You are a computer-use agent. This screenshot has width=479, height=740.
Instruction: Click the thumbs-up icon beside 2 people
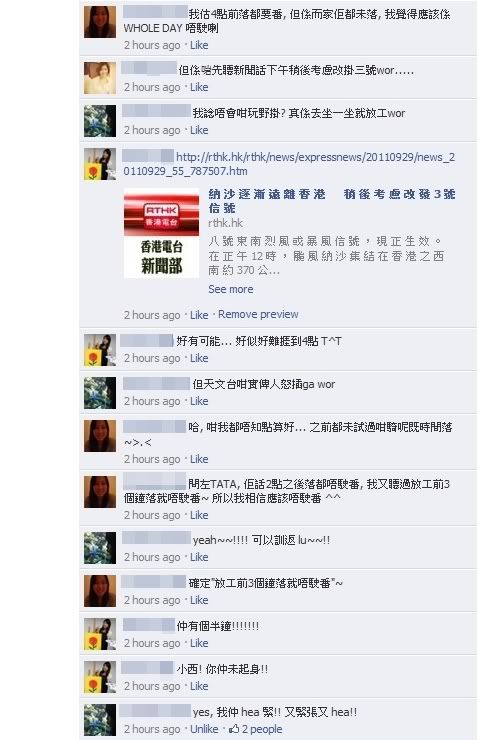(234, 729)
